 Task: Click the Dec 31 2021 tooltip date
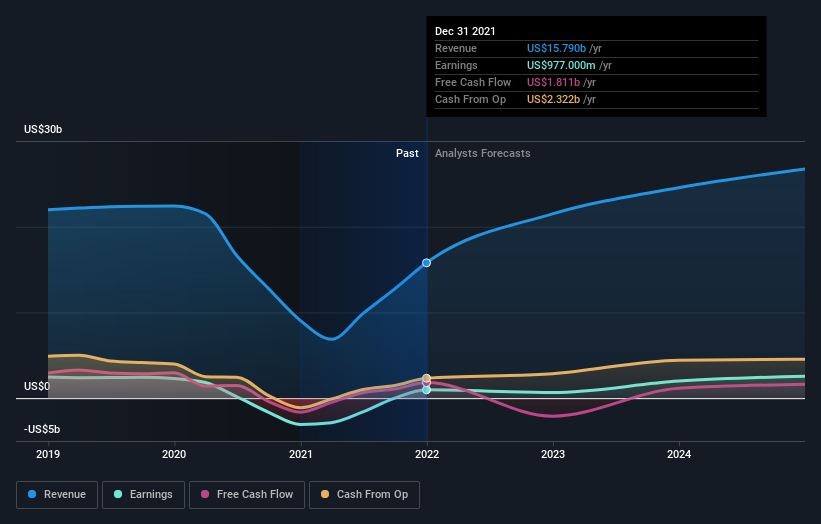465,31
